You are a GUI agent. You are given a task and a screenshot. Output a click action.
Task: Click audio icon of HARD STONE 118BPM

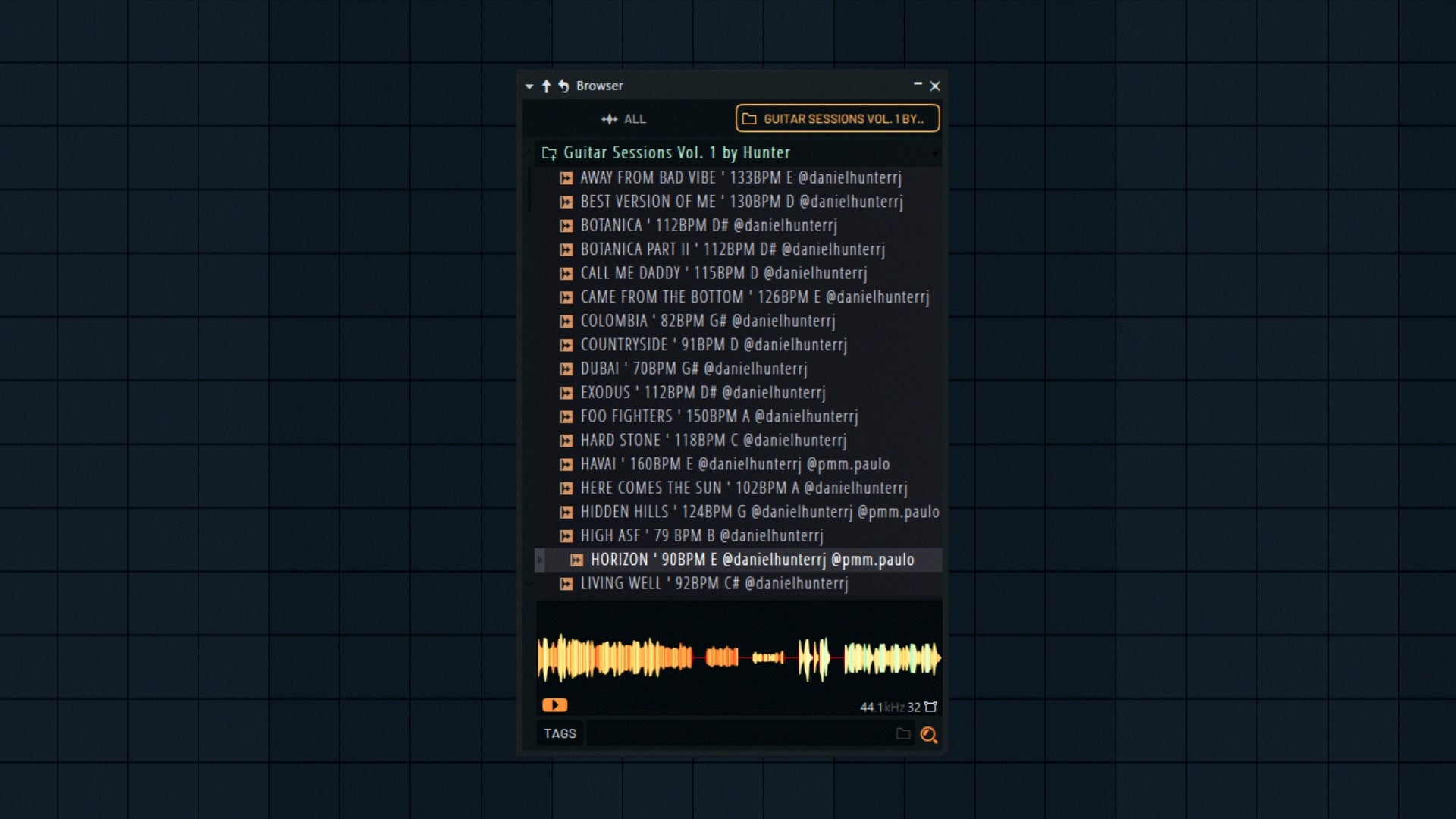566,441
